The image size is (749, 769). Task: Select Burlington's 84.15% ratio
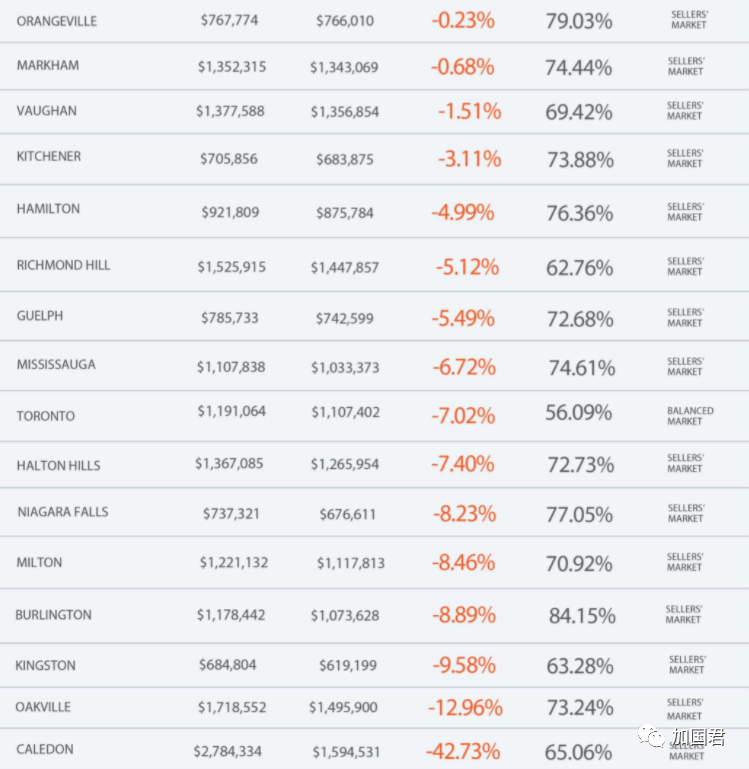582,615
